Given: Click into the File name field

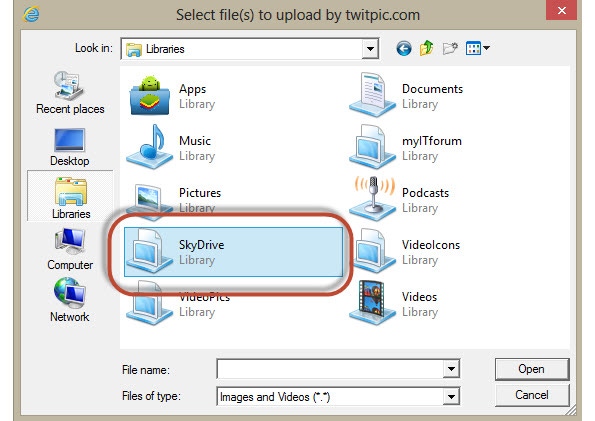Looking at the screenshot, I should click(x=330, y=369).
